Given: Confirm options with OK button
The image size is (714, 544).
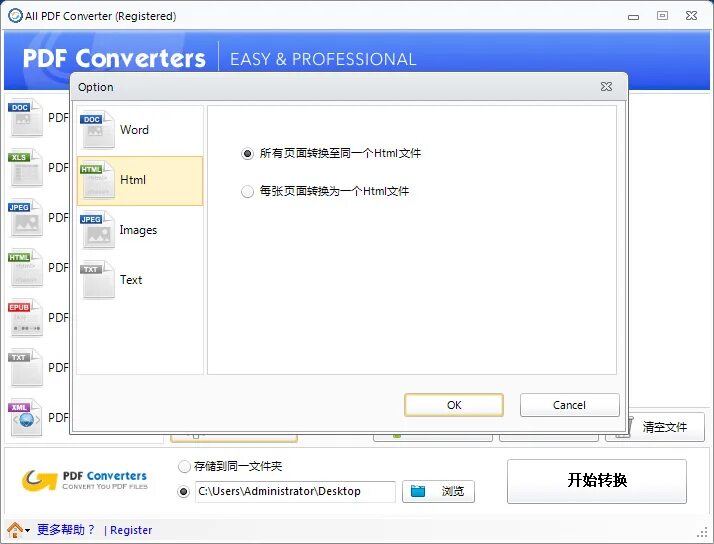Looking at the screenshot, I should coord(454,405).
